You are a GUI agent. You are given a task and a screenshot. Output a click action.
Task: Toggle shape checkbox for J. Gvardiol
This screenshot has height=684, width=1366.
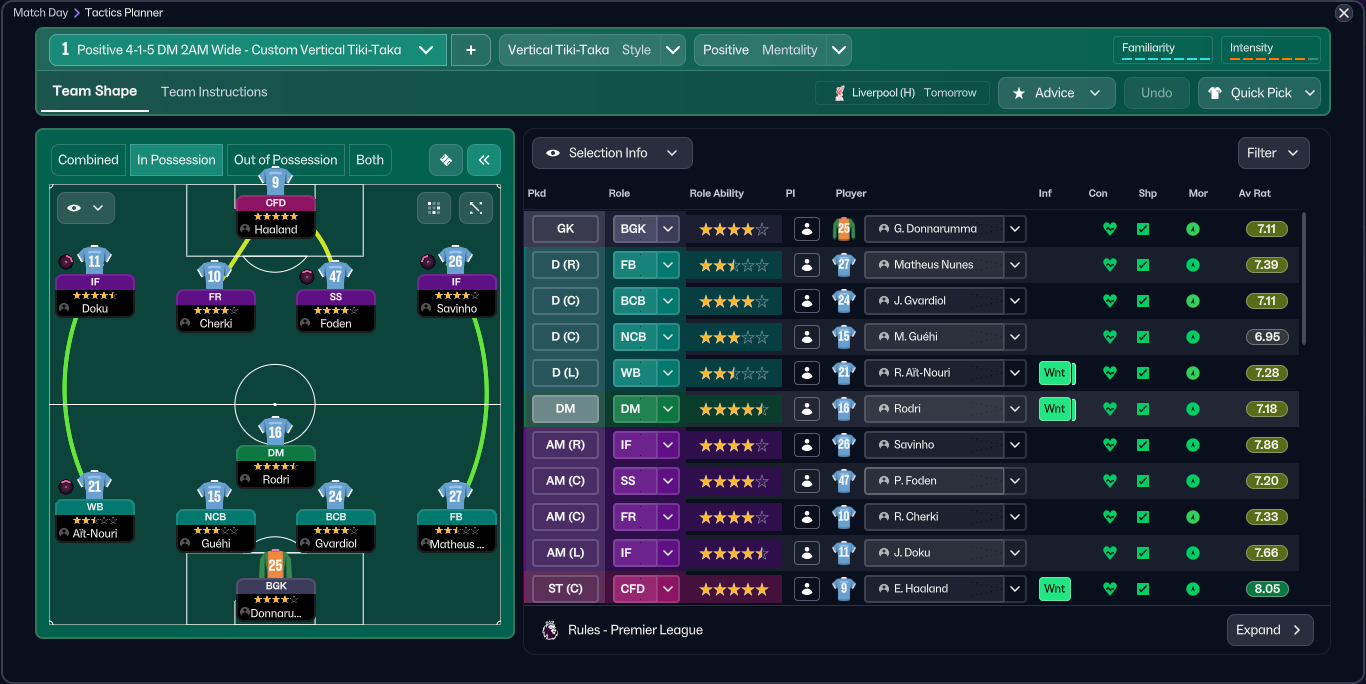click(1143, 301)
